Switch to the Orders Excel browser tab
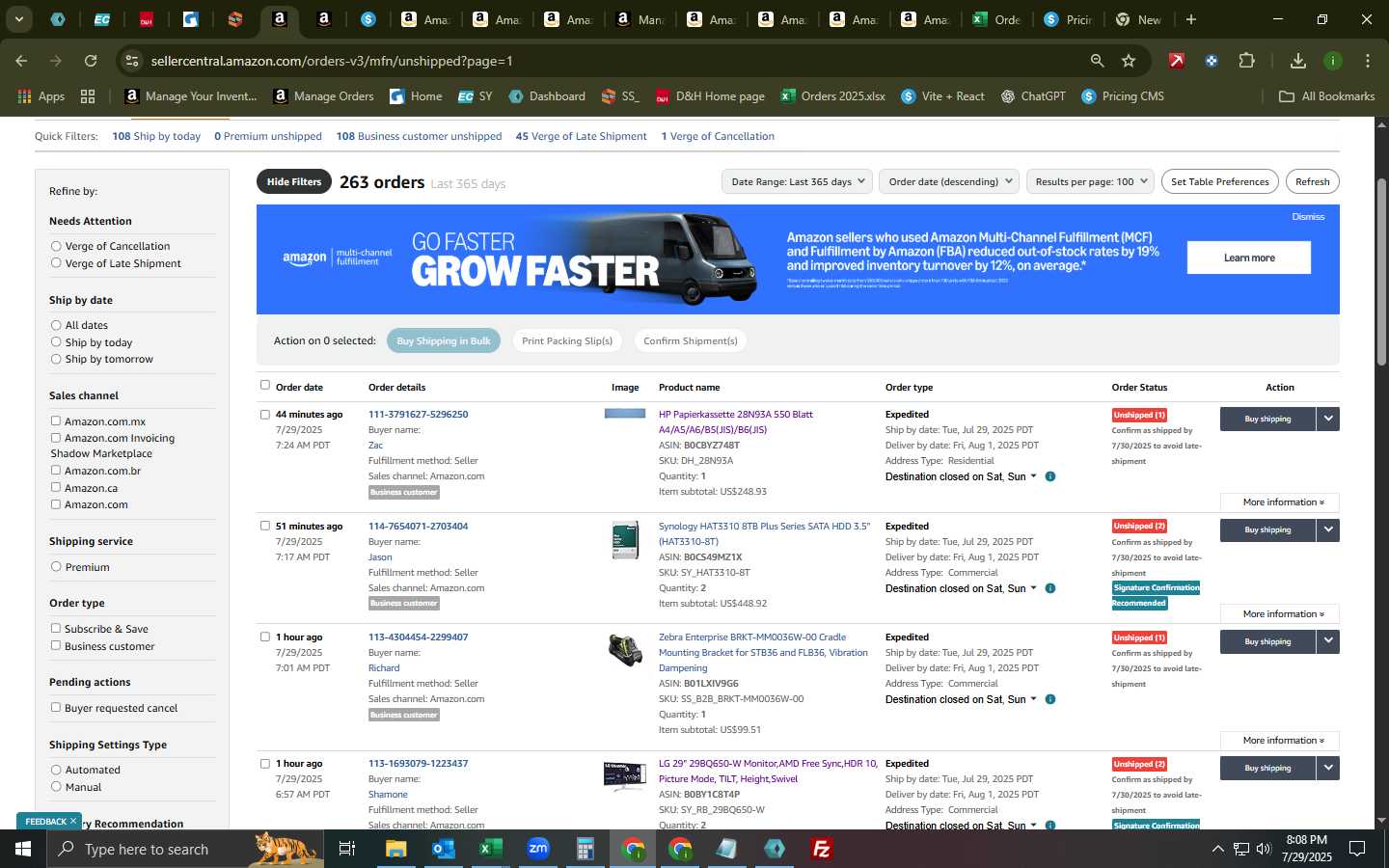Screen dimensions: 1389x868 pyautogui.click(x=995, y=19)
